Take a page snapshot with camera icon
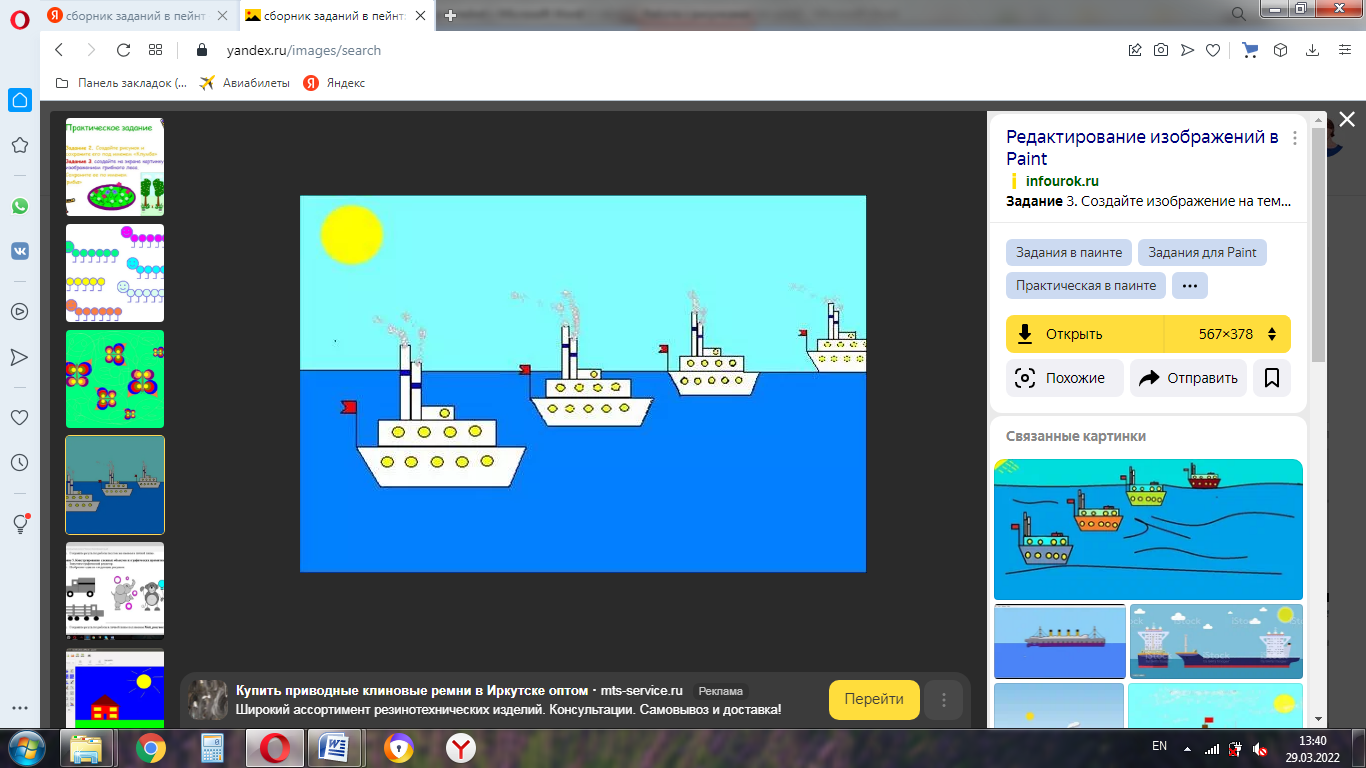 pos(1161,50)
